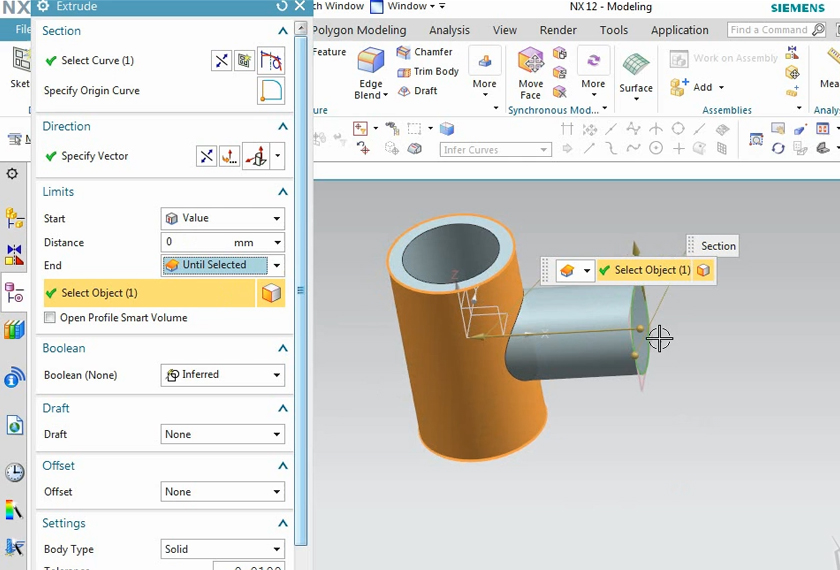Switch to the Analysis tab
The height and width of the screenshot is (570, 840).
(x=449, y=30)
